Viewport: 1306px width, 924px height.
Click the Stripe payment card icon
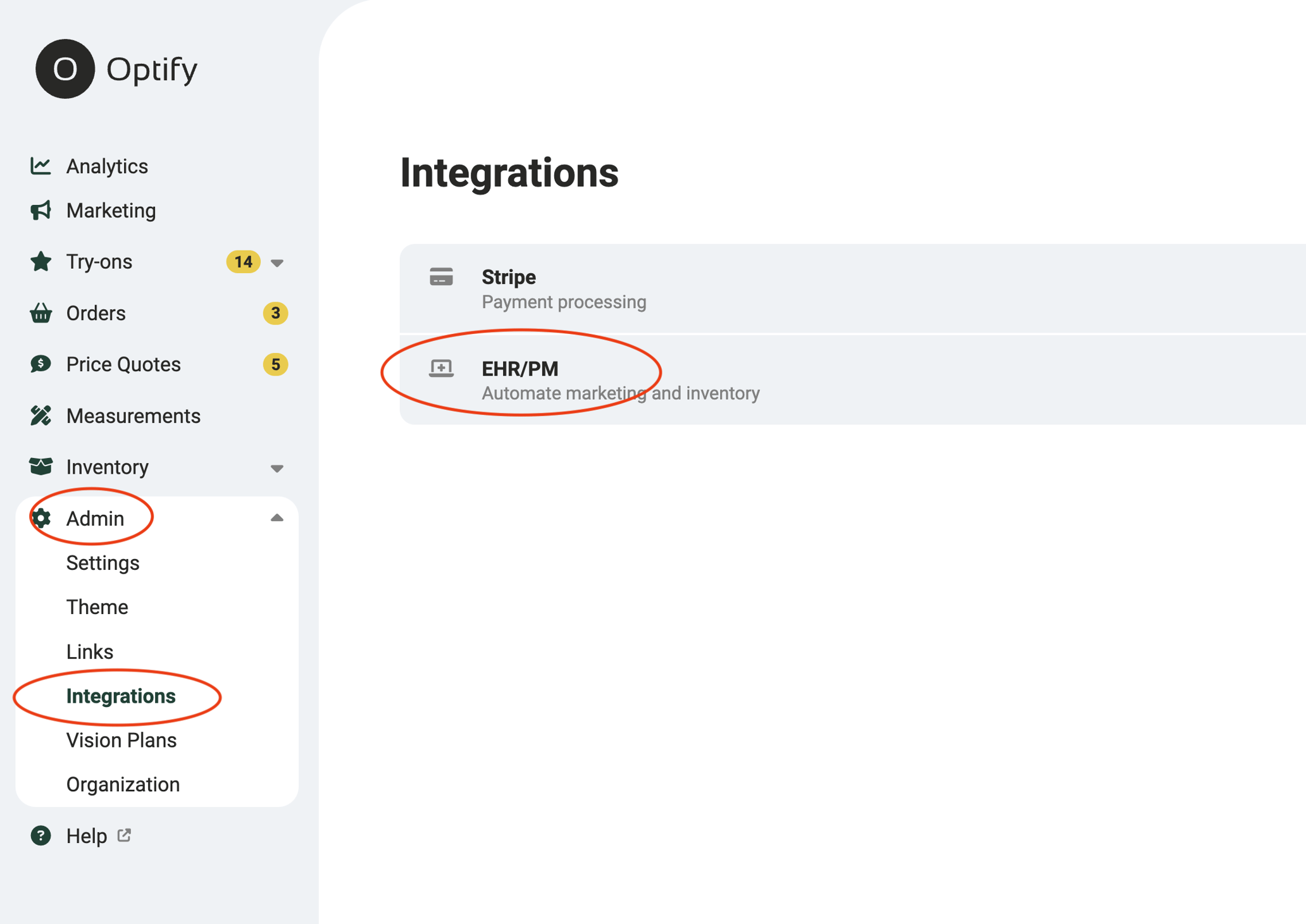[x=441, y=276]
